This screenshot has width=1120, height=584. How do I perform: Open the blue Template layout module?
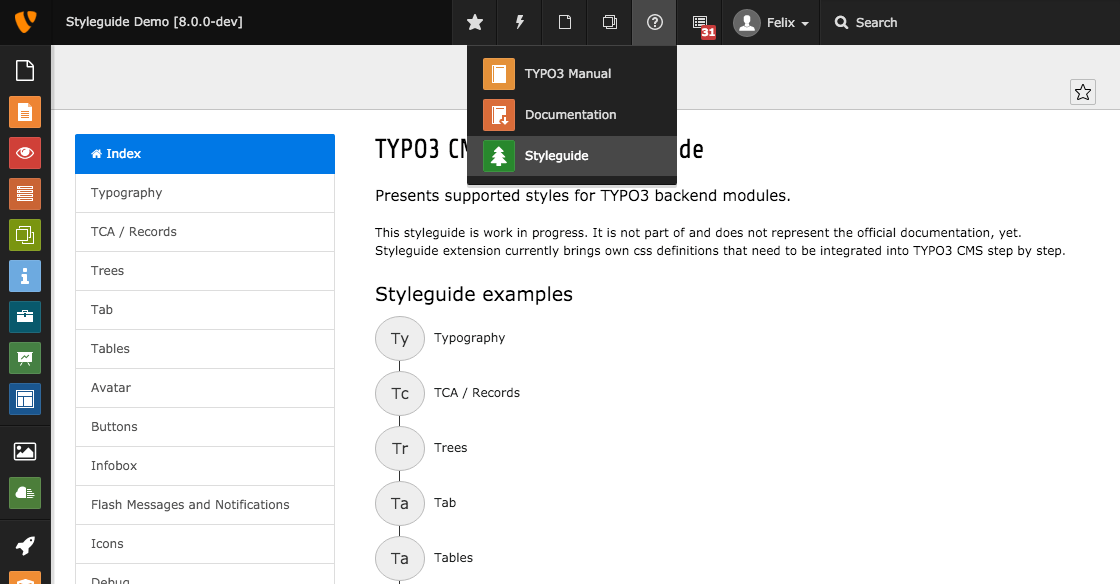tap(25, 399)
